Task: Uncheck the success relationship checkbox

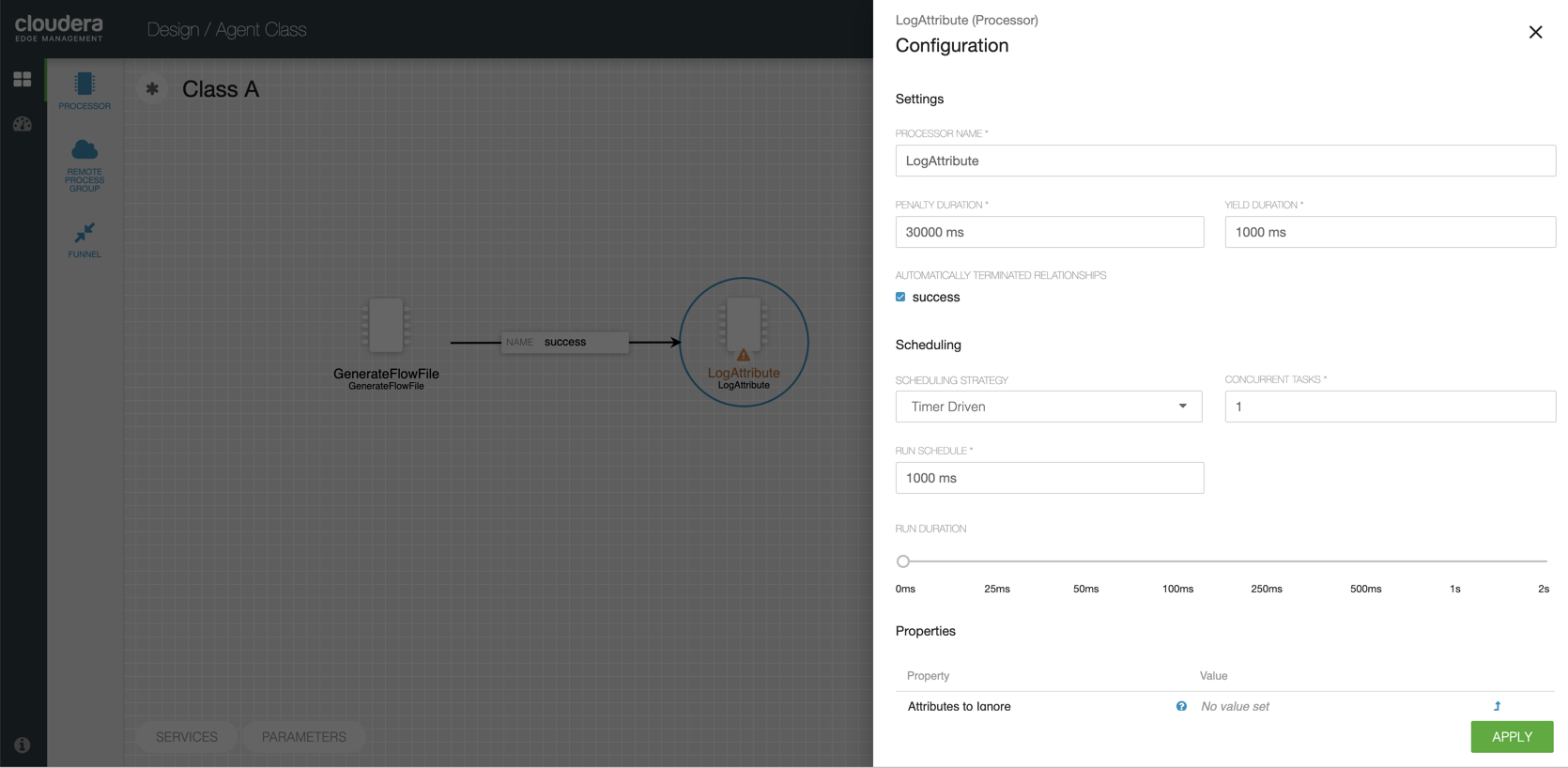Action: click(900, 297)
